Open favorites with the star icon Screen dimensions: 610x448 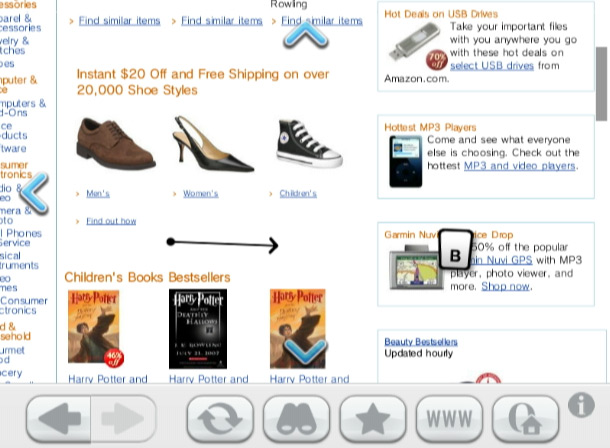[x=373, y=418]
